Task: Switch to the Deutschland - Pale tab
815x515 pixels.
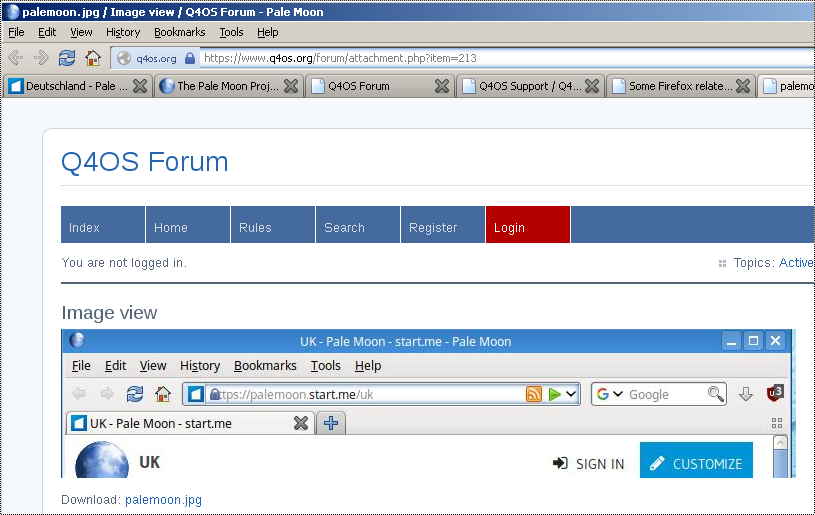Action: (76, 86)
